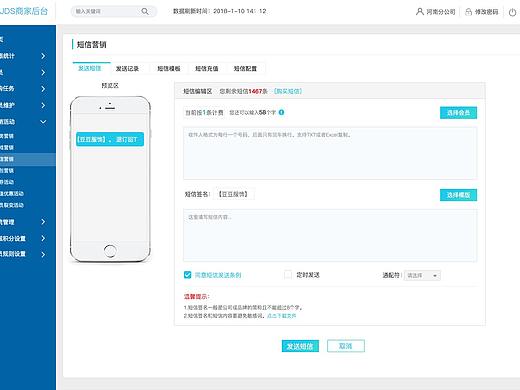Expand the sidebar item ending in 任务

pos(43,89)
